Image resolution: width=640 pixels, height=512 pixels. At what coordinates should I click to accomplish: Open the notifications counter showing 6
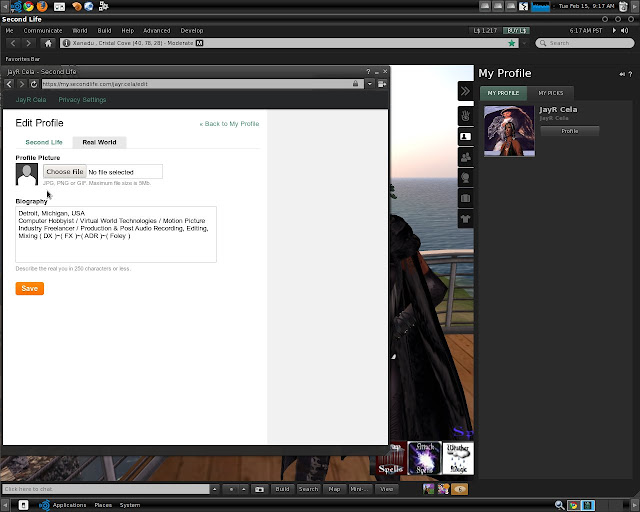tap(460, 489)
